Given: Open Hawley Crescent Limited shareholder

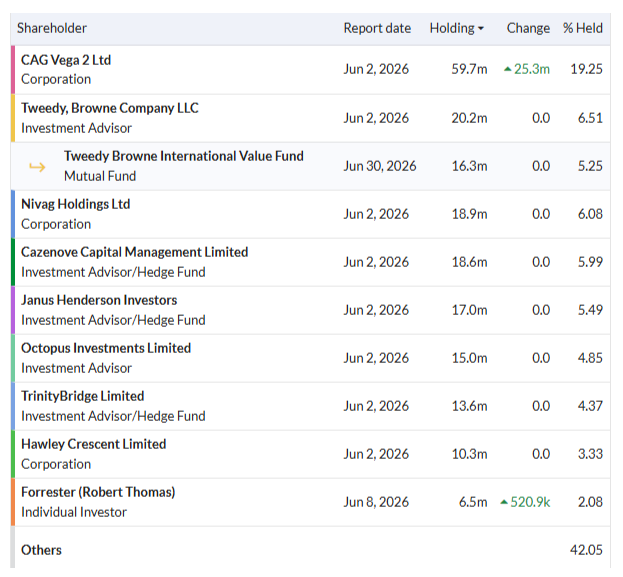Looking at the screenshot, I should pos(93,444).
